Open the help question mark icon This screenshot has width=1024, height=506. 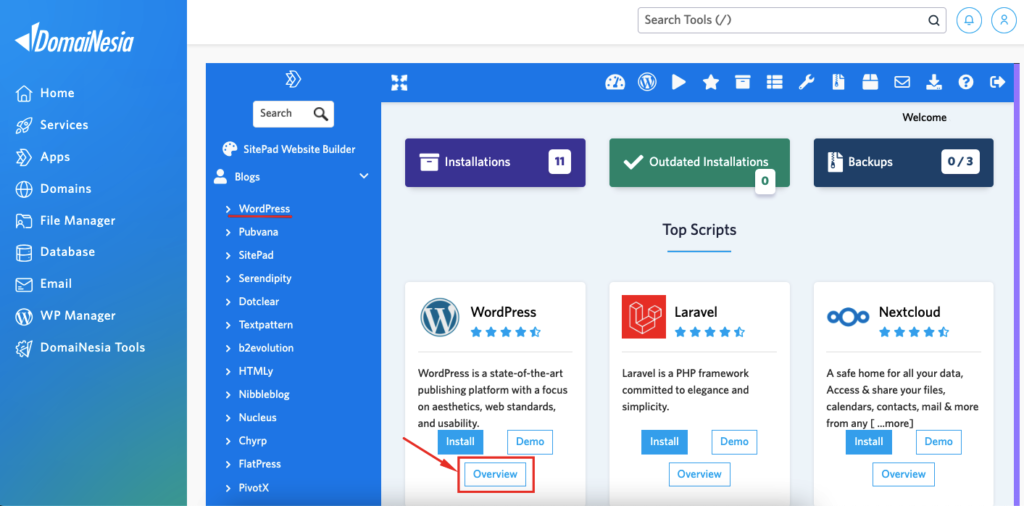coord(966,82)
